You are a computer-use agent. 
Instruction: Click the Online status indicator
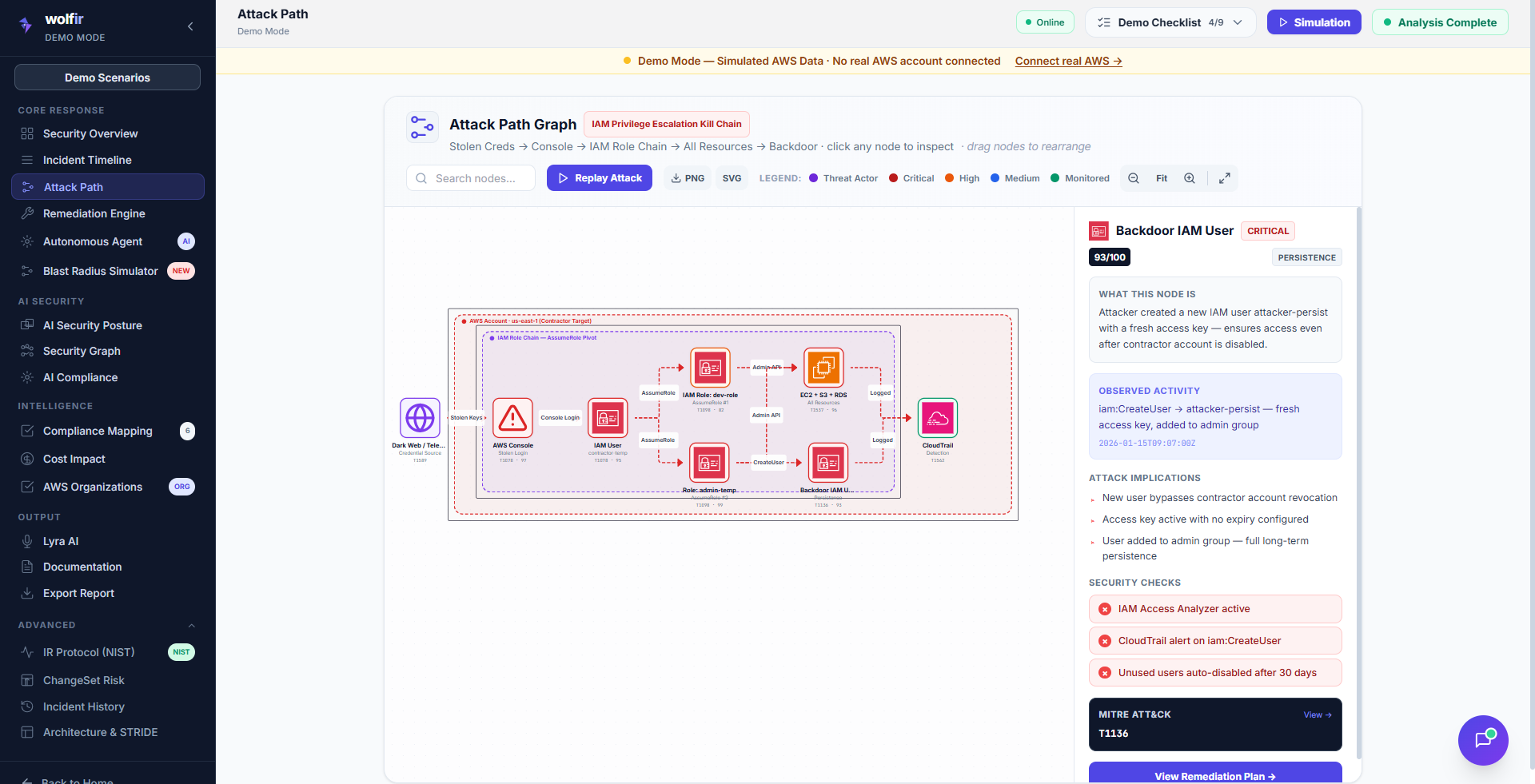tap(1045, 22)
